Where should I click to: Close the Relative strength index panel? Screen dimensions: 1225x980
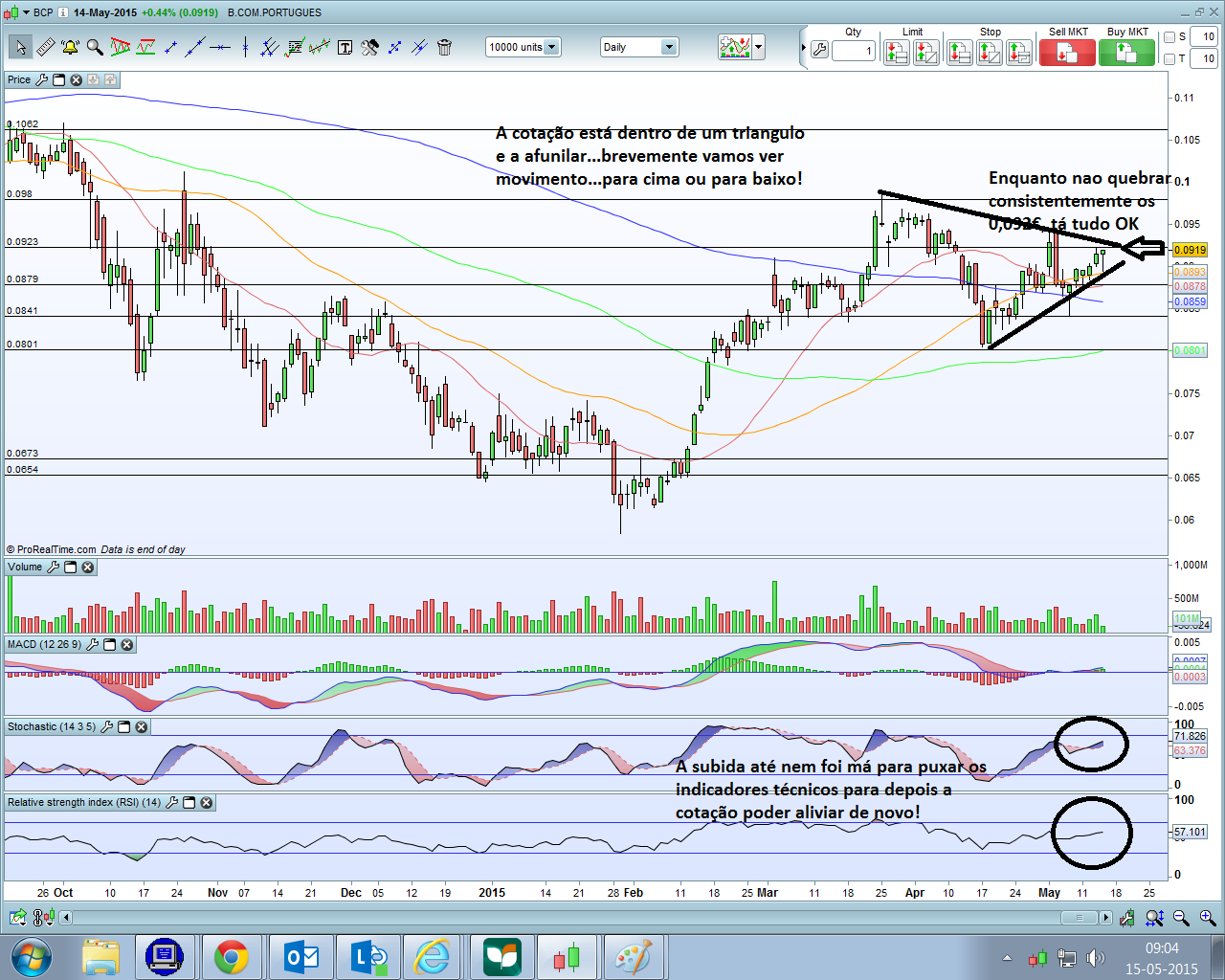[x=207, y=803]
